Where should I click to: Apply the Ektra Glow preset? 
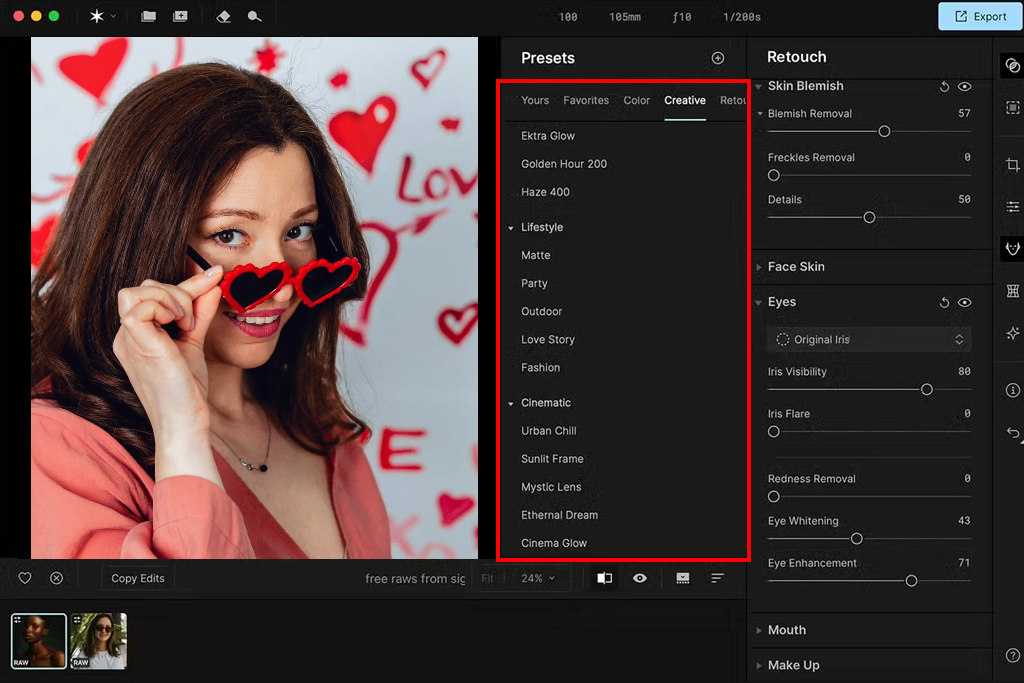coord(548,136)
